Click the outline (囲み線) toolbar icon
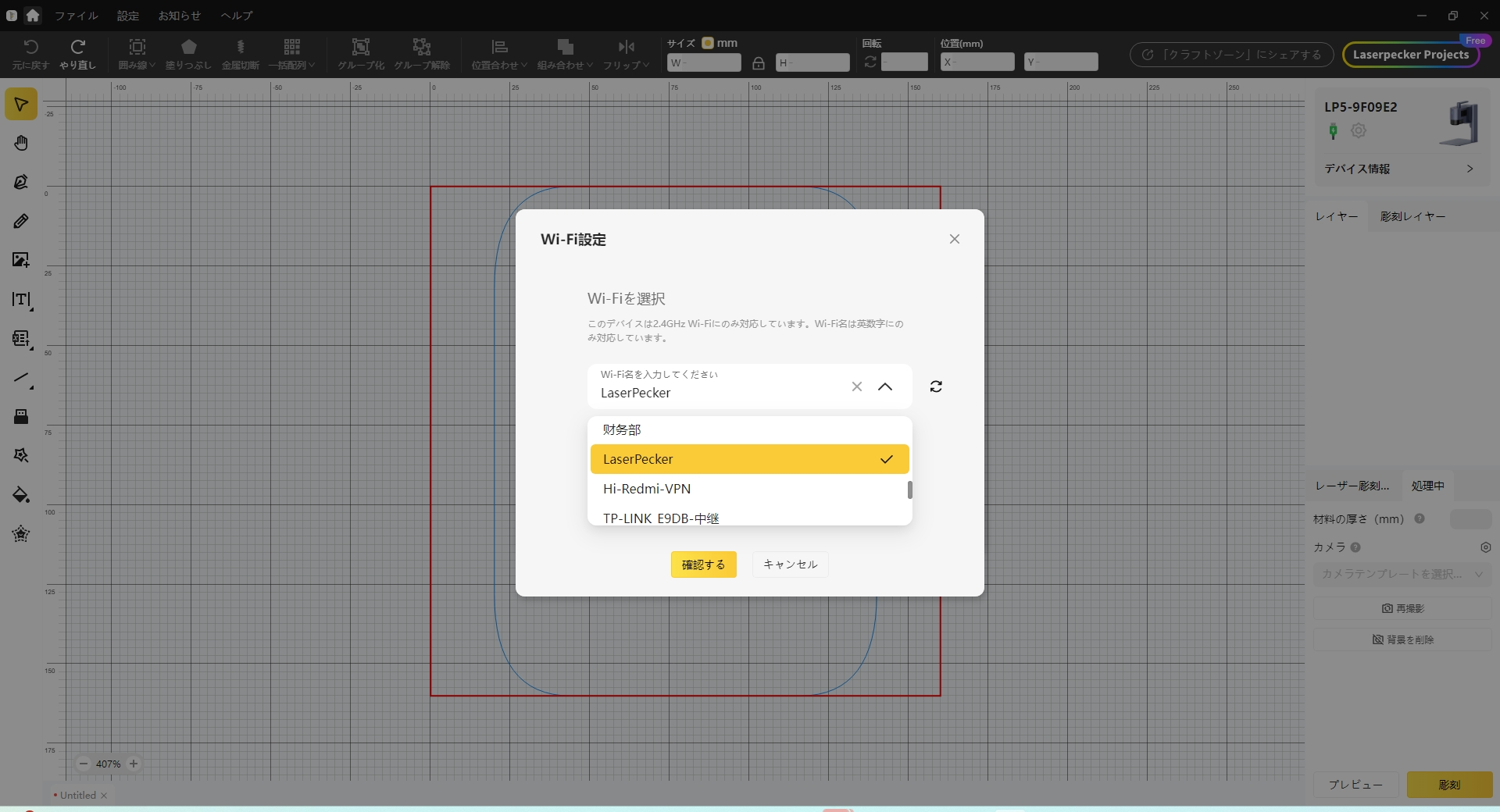The width and height of the screenshot is (1500, 812). coord(137,54)
